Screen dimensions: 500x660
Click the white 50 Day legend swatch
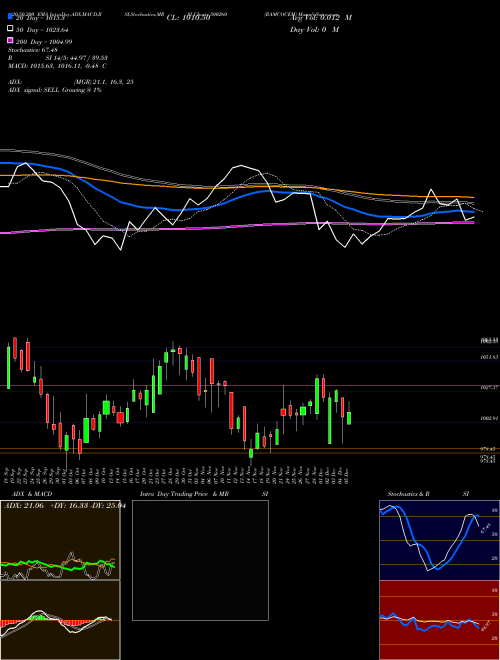tap(10, 28)
